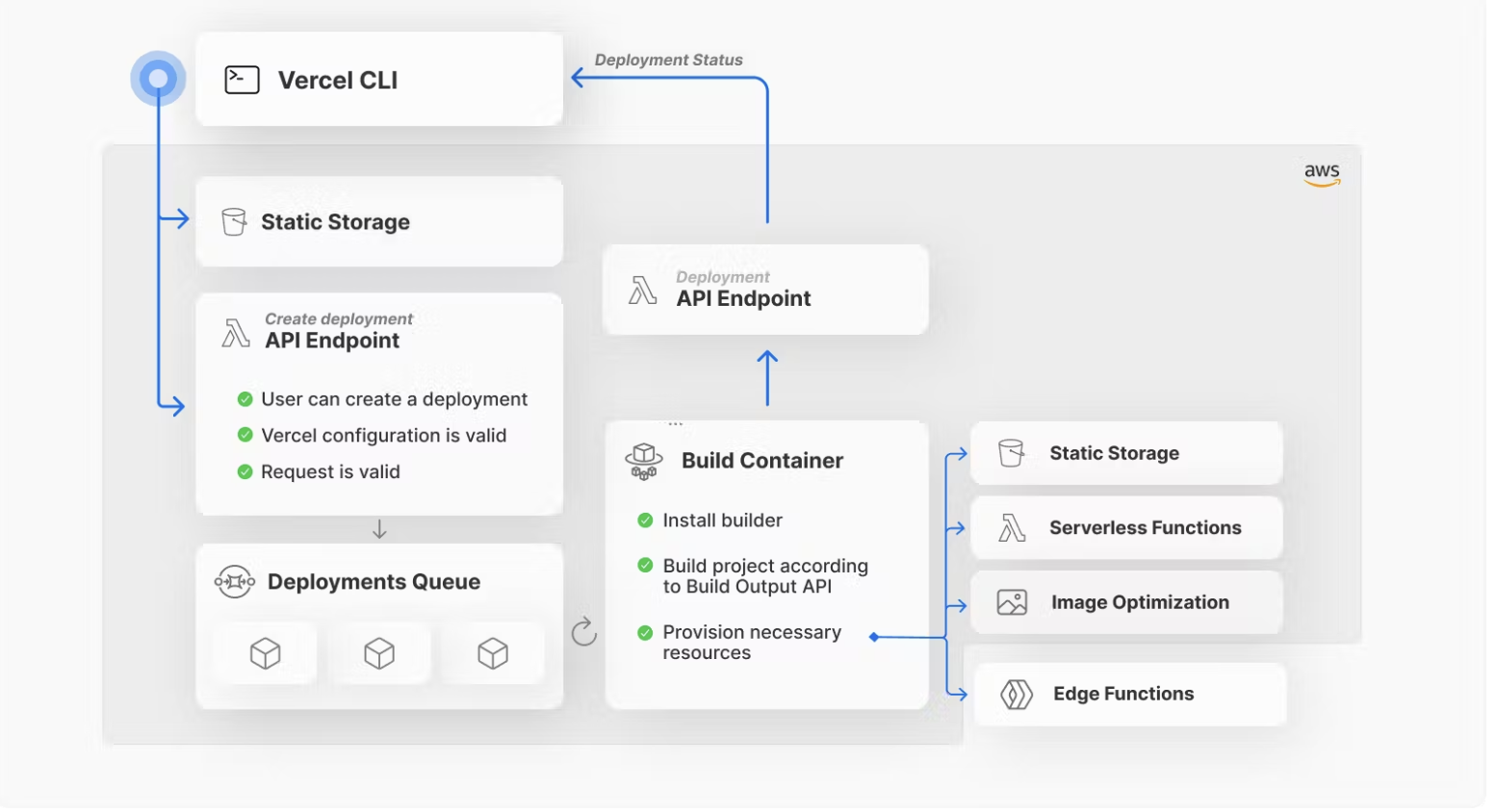Click the text Vercel configuration is valid

tap(383, 436)
